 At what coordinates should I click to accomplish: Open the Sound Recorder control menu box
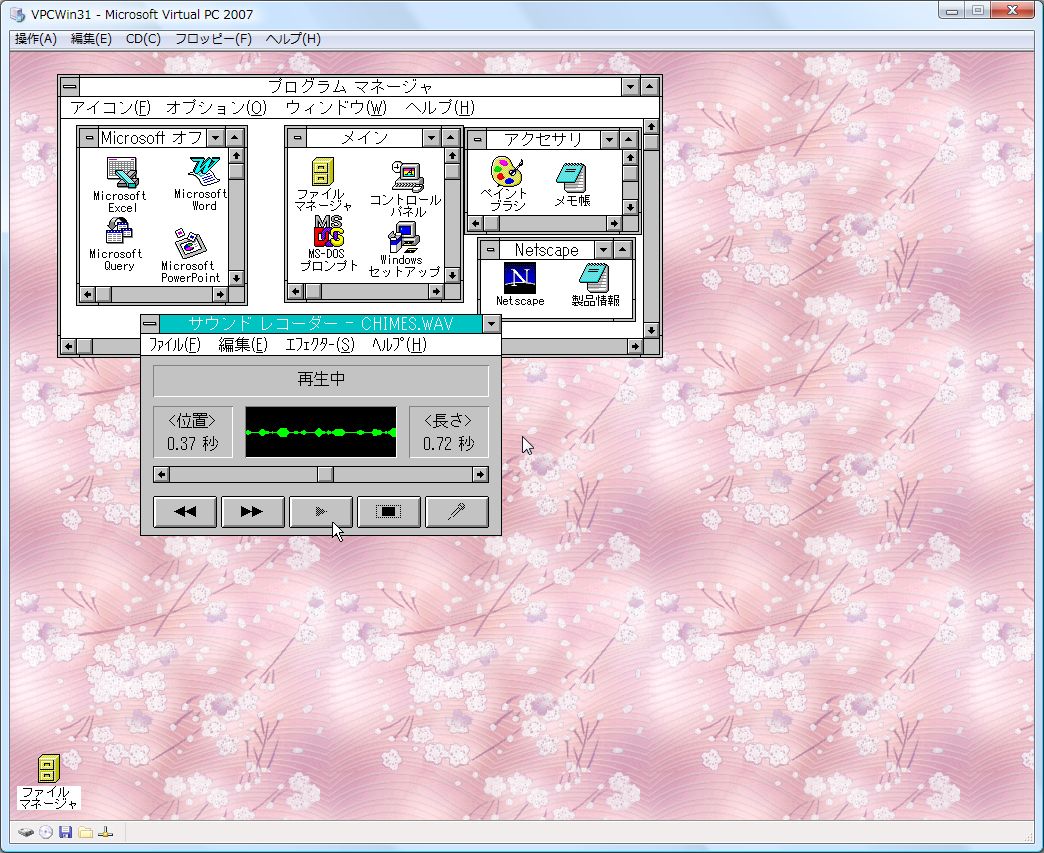click(150, 323)
